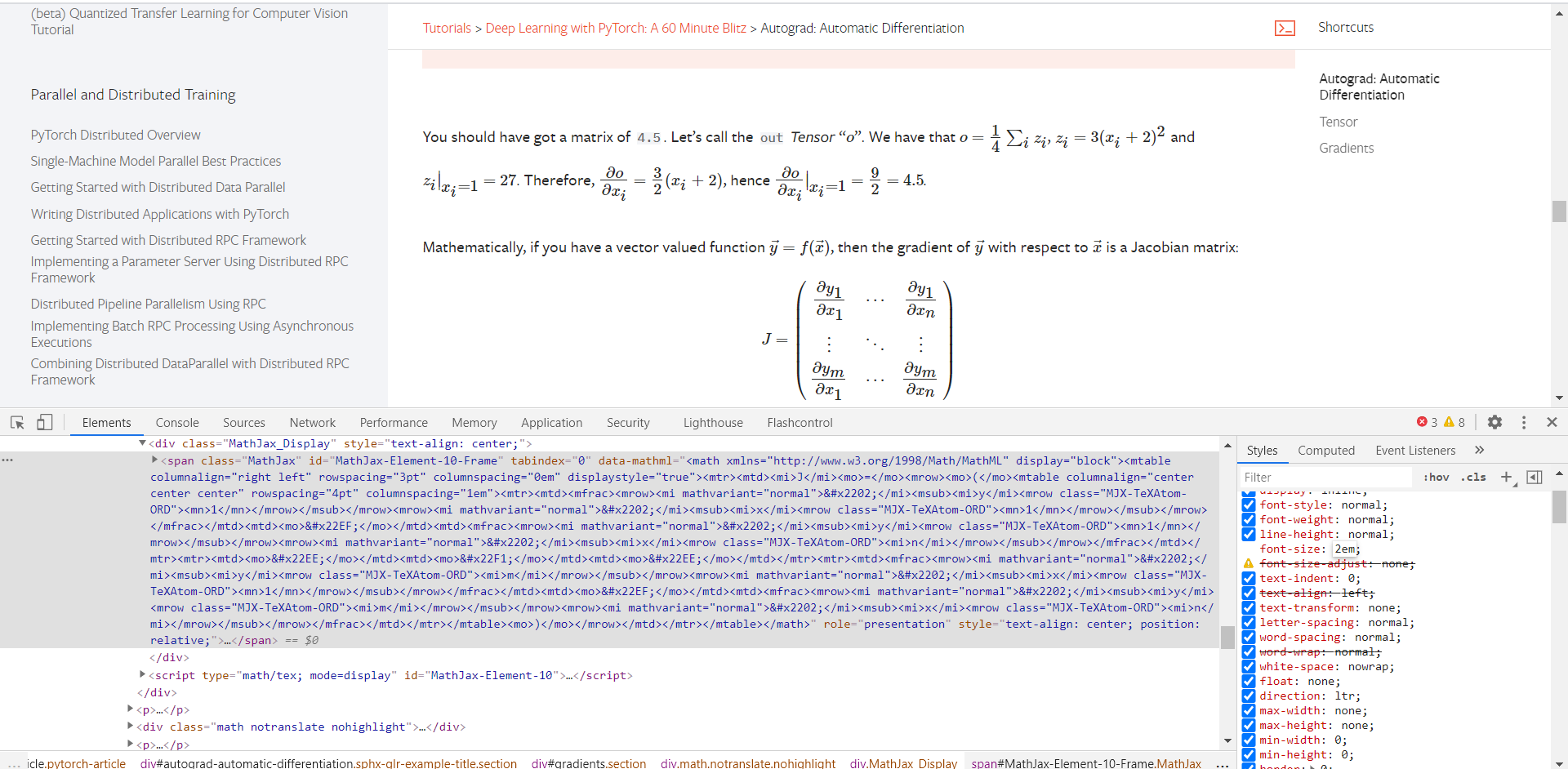Switch to the Computed styles tab
The height and width of the screenshot is (769, 1568).
1326,450
